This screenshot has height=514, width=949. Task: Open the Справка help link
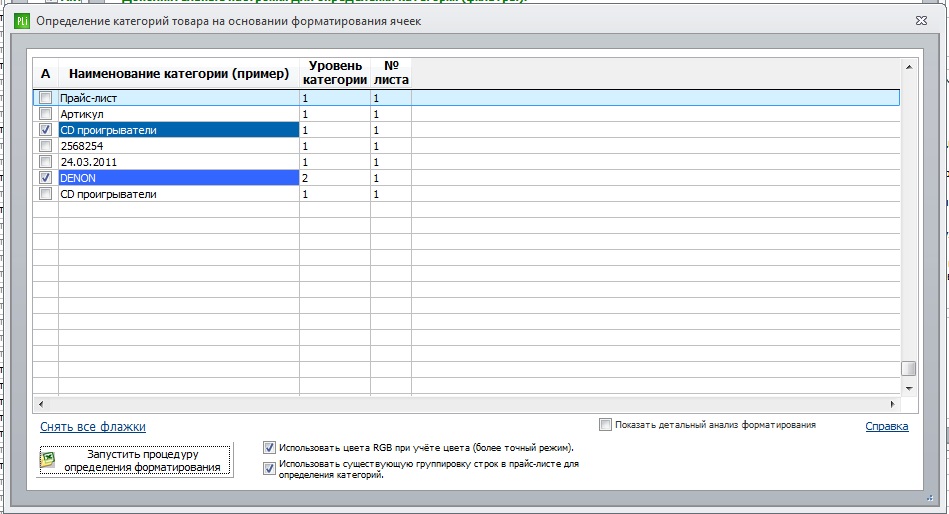tap(887, 426)
